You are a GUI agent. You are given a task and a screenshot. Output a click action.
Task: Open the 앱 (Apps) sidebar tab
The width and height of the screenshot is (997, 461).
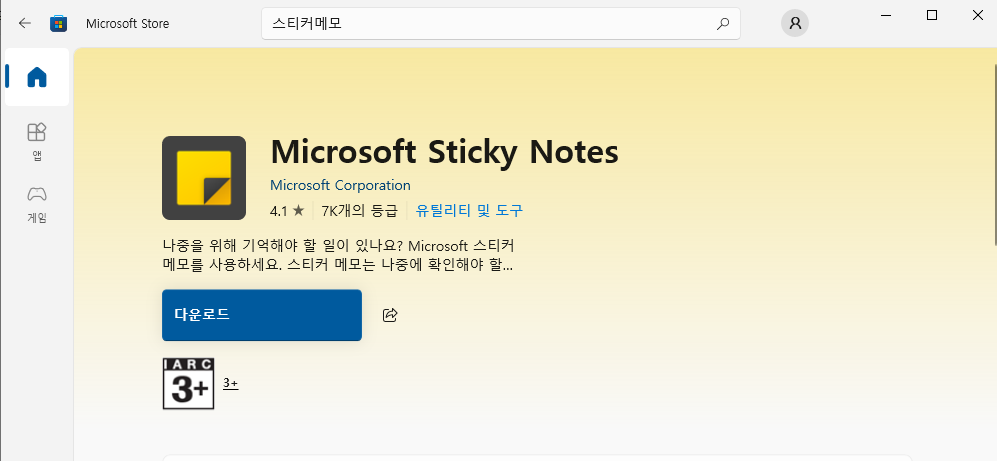[37, 142]
